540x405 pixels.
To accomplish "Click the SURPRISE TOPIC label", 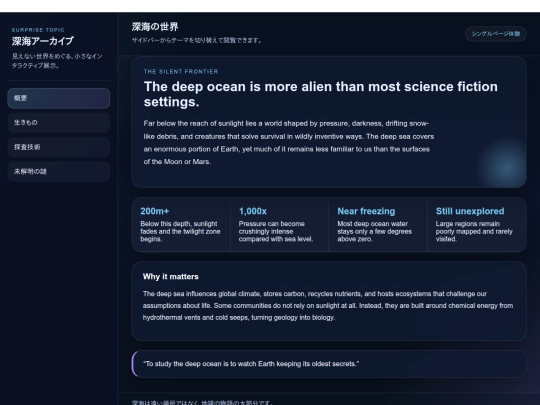I will click(38, 30).
